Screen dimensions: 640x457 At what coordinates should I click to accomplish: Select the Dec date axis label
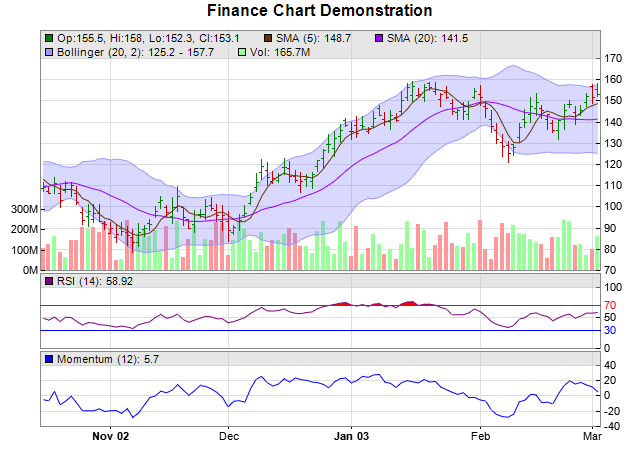pos(229,436)
